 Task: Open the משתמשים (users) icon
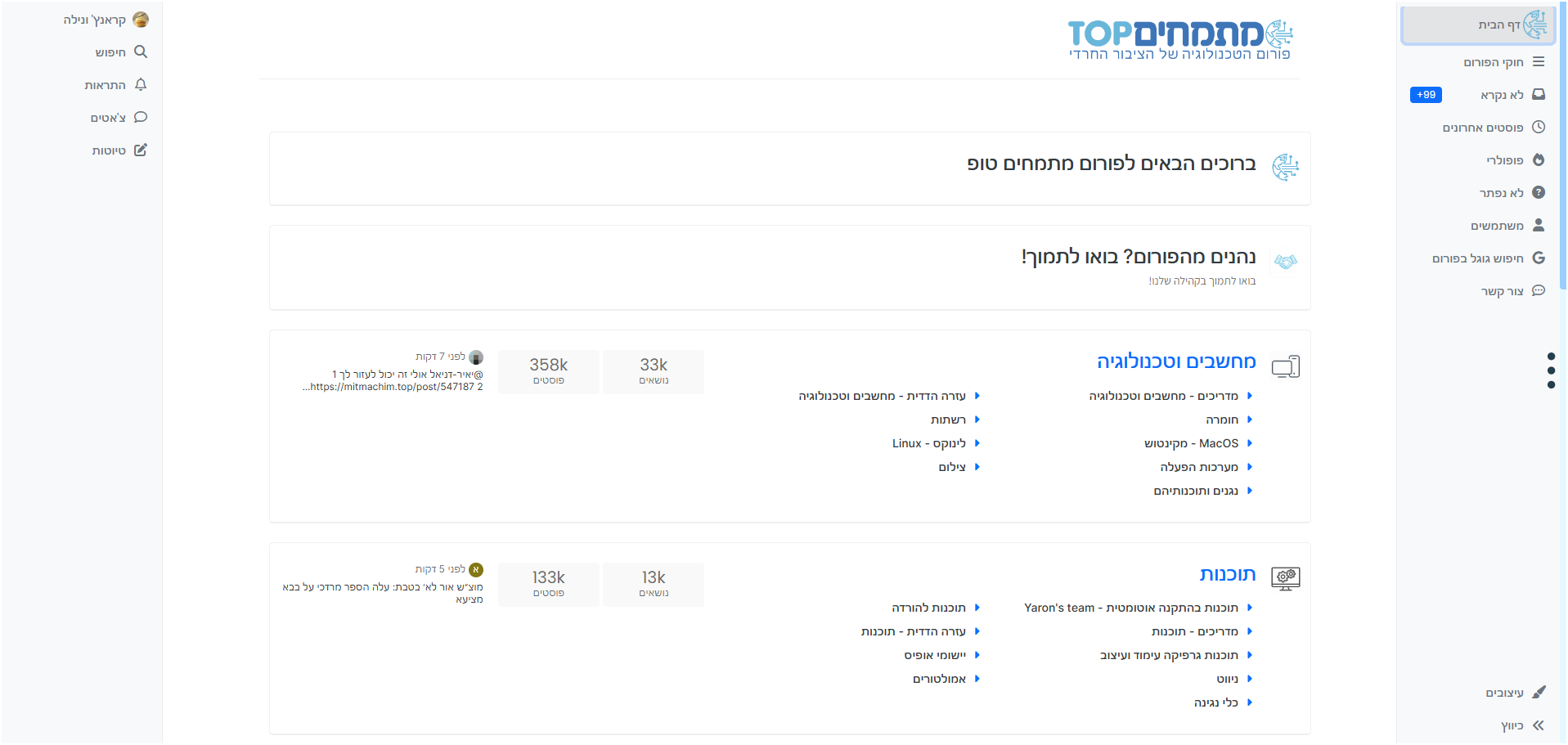click(x=1539, y=225)
